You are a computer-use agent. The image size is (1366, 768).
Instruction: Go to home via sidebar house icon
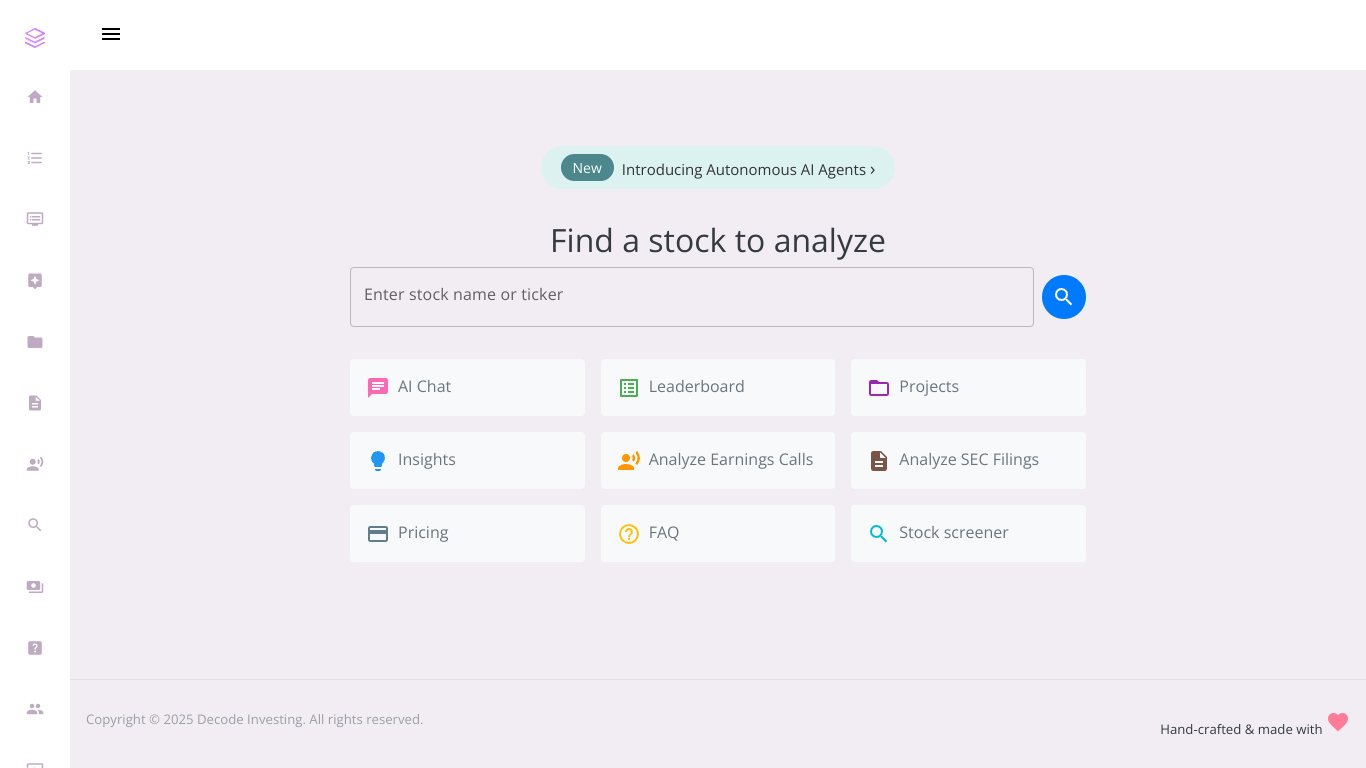click(35, 97)
